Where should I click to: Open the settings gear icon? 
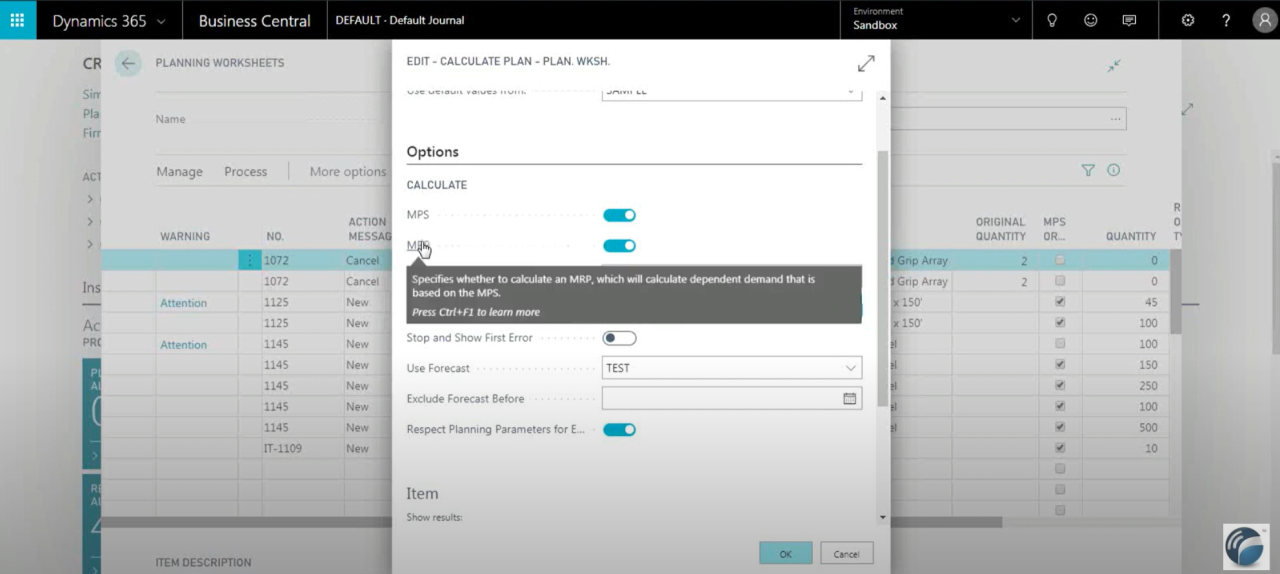(1188, 20)
